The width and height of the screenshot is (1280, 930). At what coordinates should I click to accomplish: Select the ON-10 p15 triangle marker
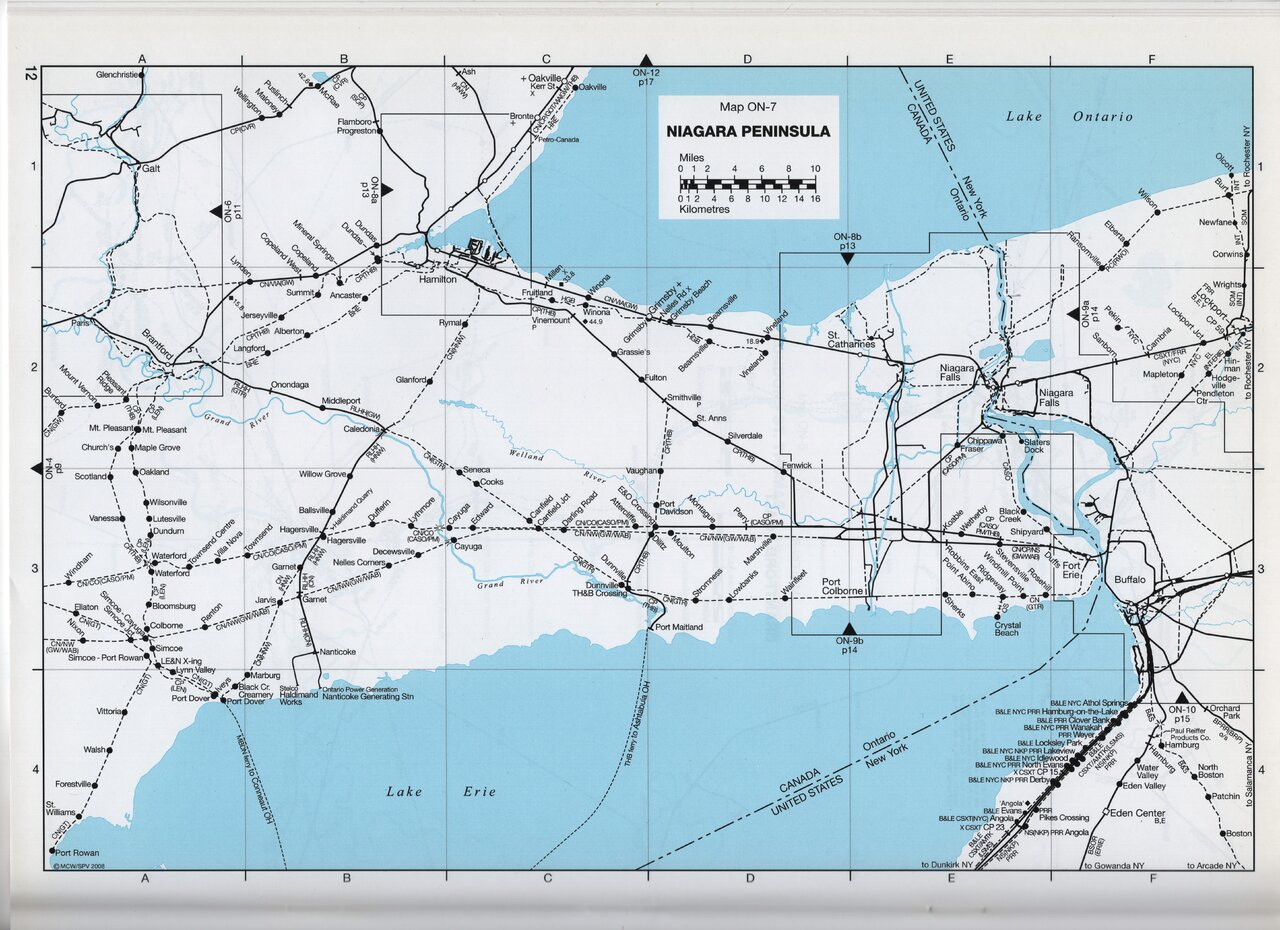tap(1181, 697)
